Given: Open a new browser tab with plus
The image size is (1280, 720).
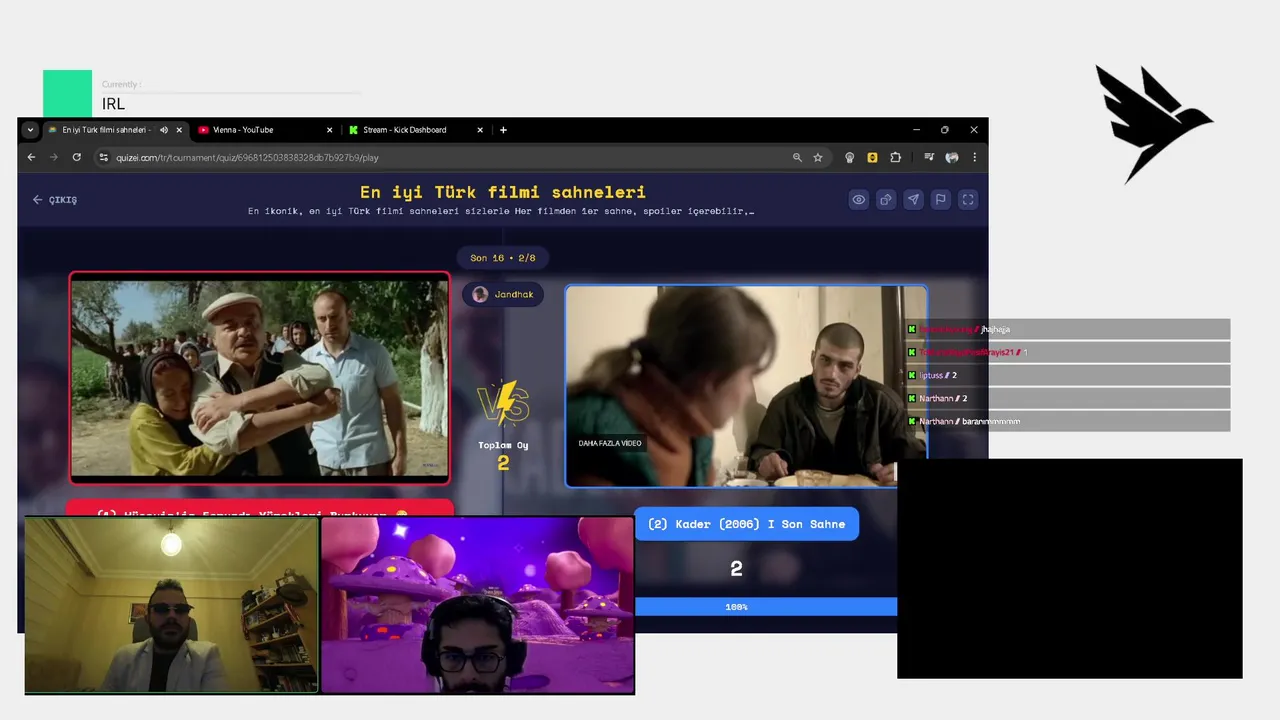Looking at the screenshot, I should coord(503,130).
